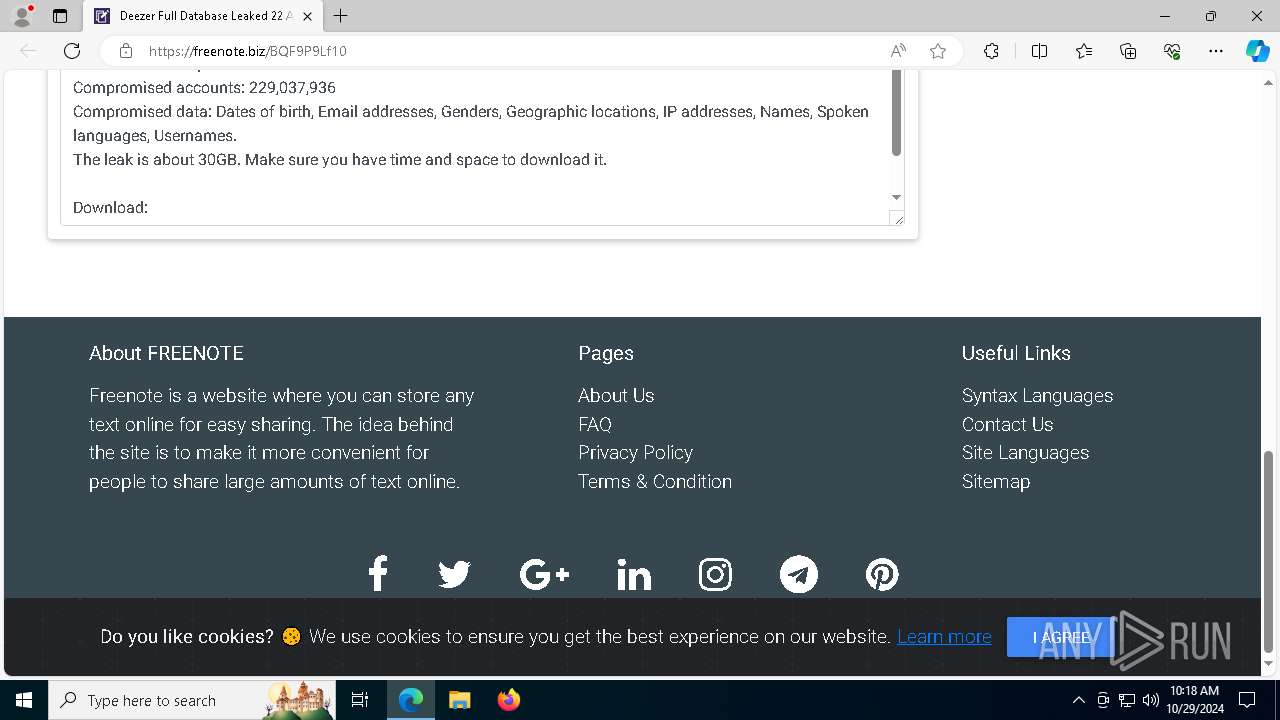View site information lock icon
1280x720 pixels.
click(126, 51)
